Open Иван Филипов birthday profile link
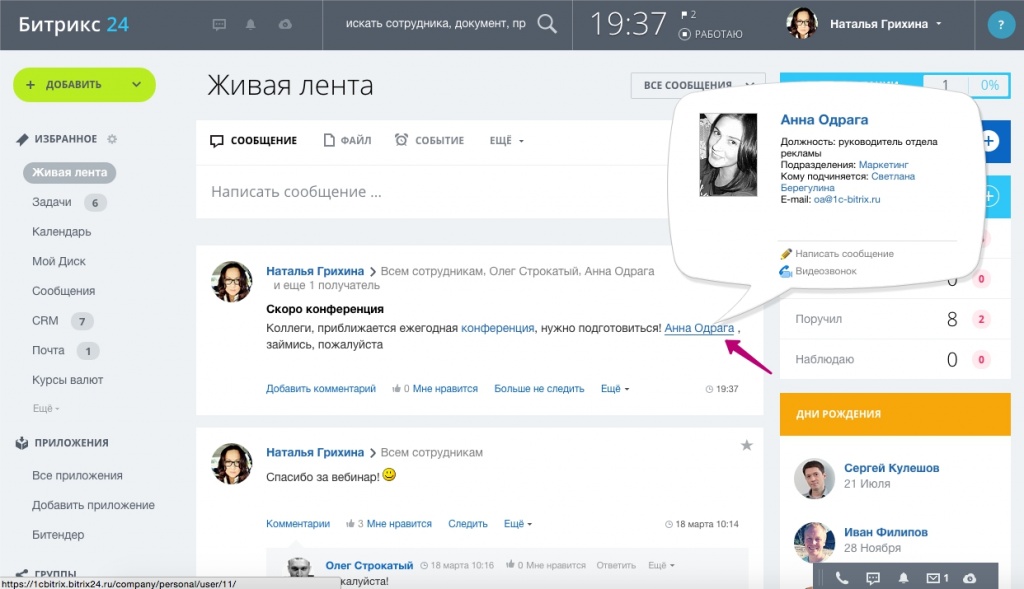1024x589 pixels. [x=886, y=532]
